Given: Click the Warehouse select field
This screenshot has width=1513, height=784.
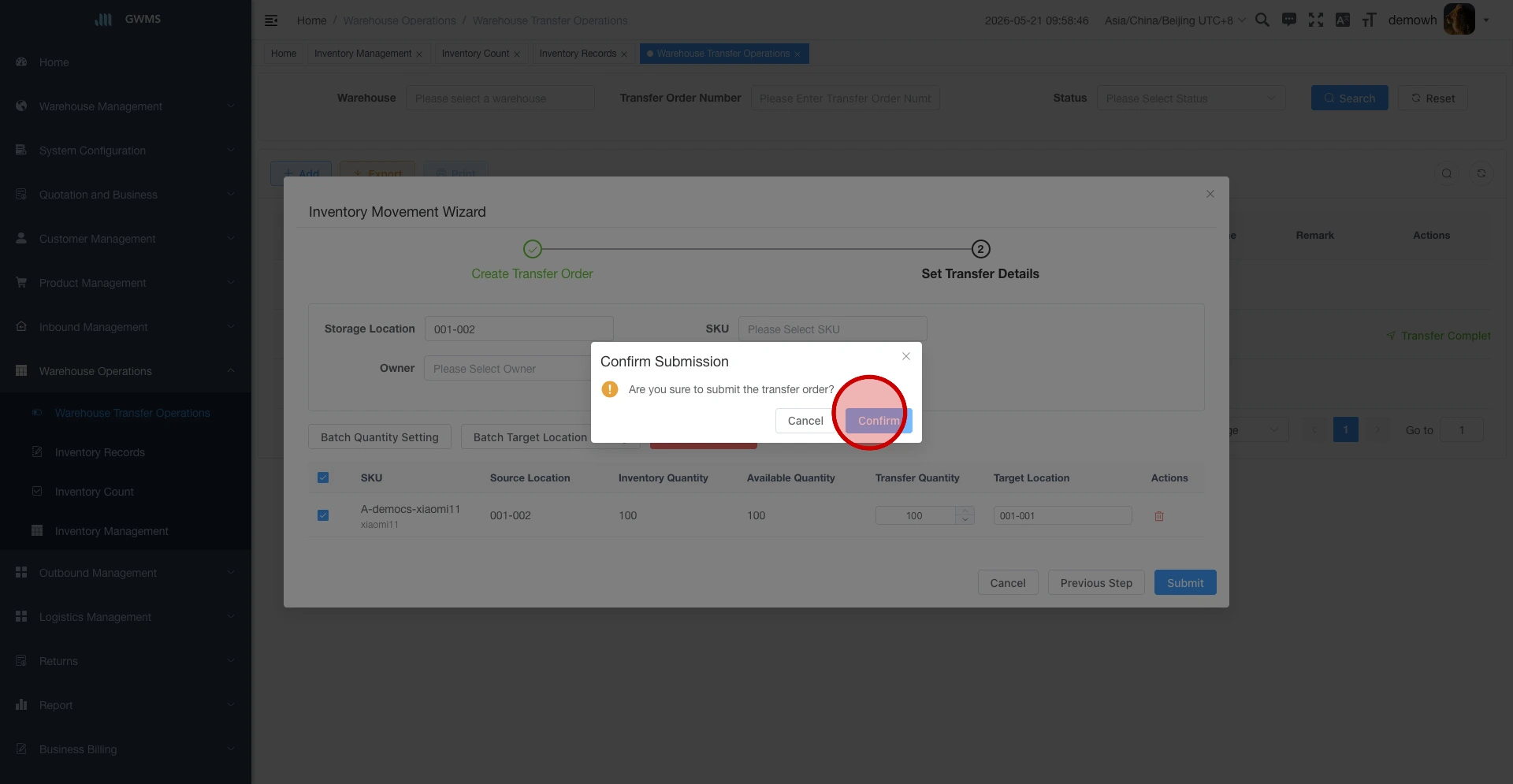Looking at the screenshot, I should (x=500, y=98).
